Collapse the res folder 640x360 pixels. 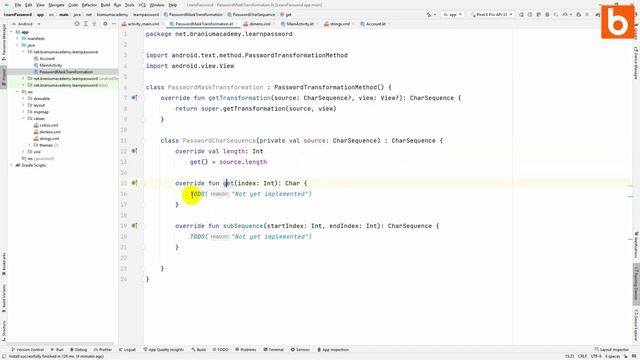[18, 92]
